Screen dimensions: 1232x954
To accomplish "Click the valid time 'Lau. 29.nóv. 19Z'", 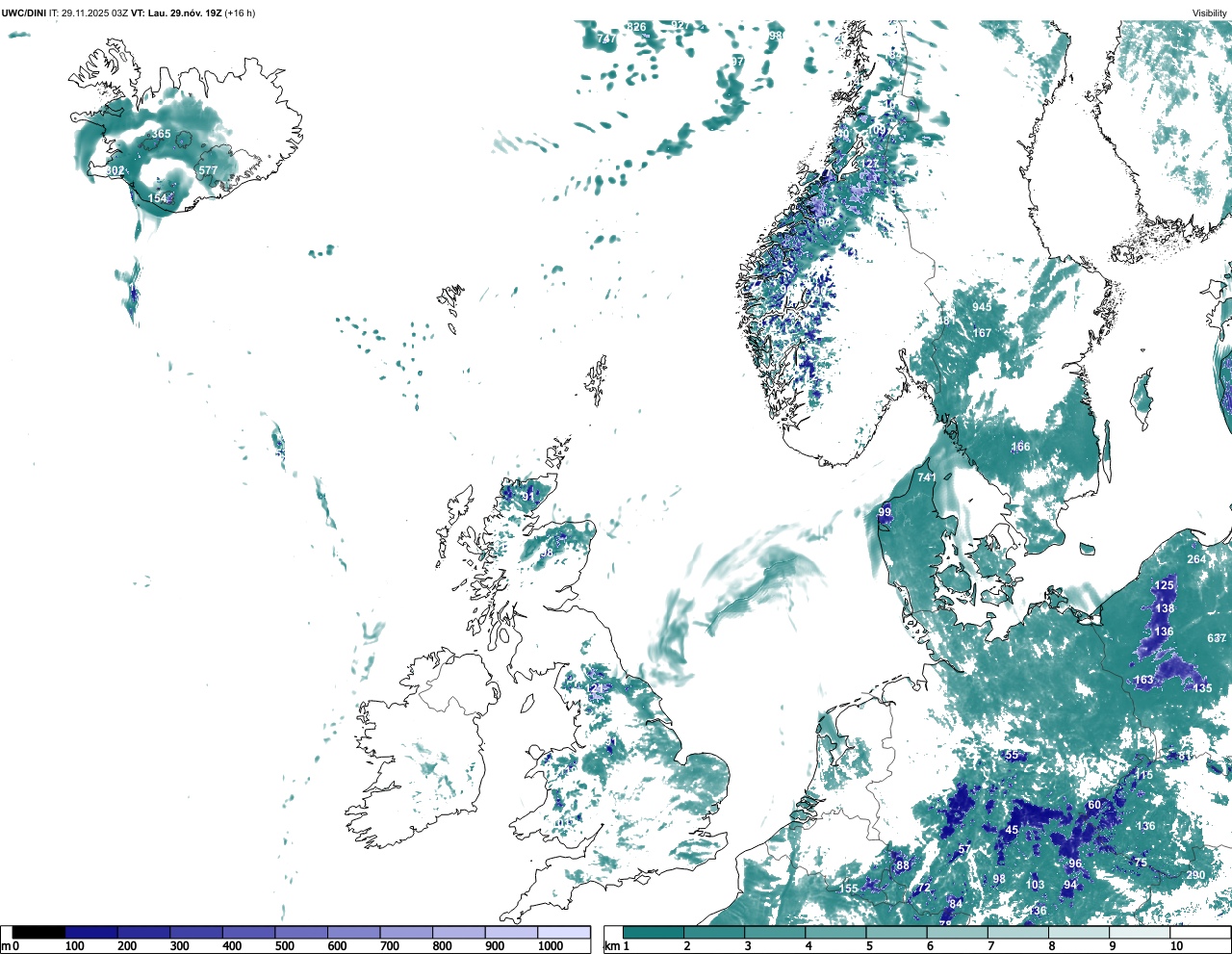I will click(184, 13).
